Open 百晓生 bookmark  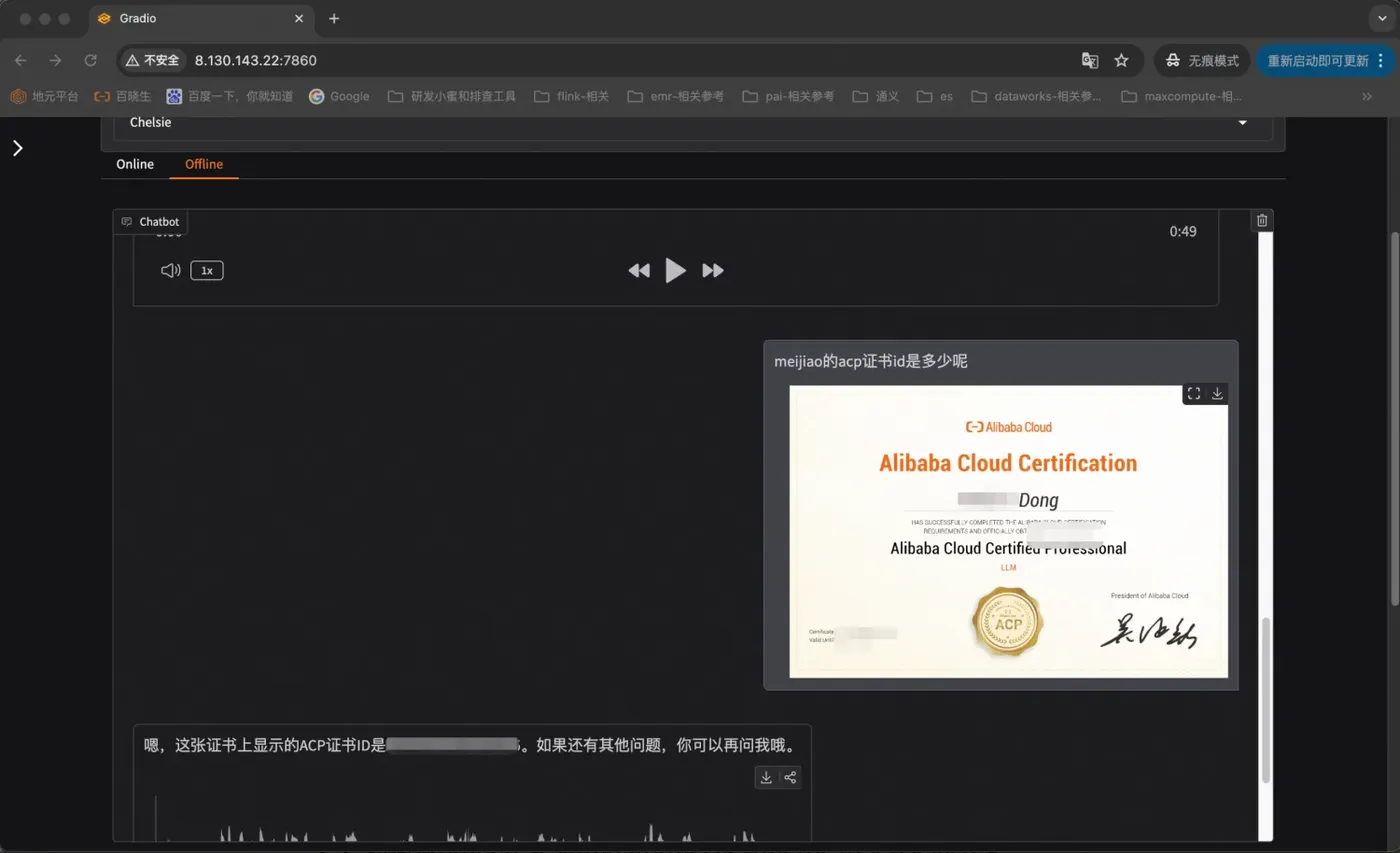click(122, 96)
